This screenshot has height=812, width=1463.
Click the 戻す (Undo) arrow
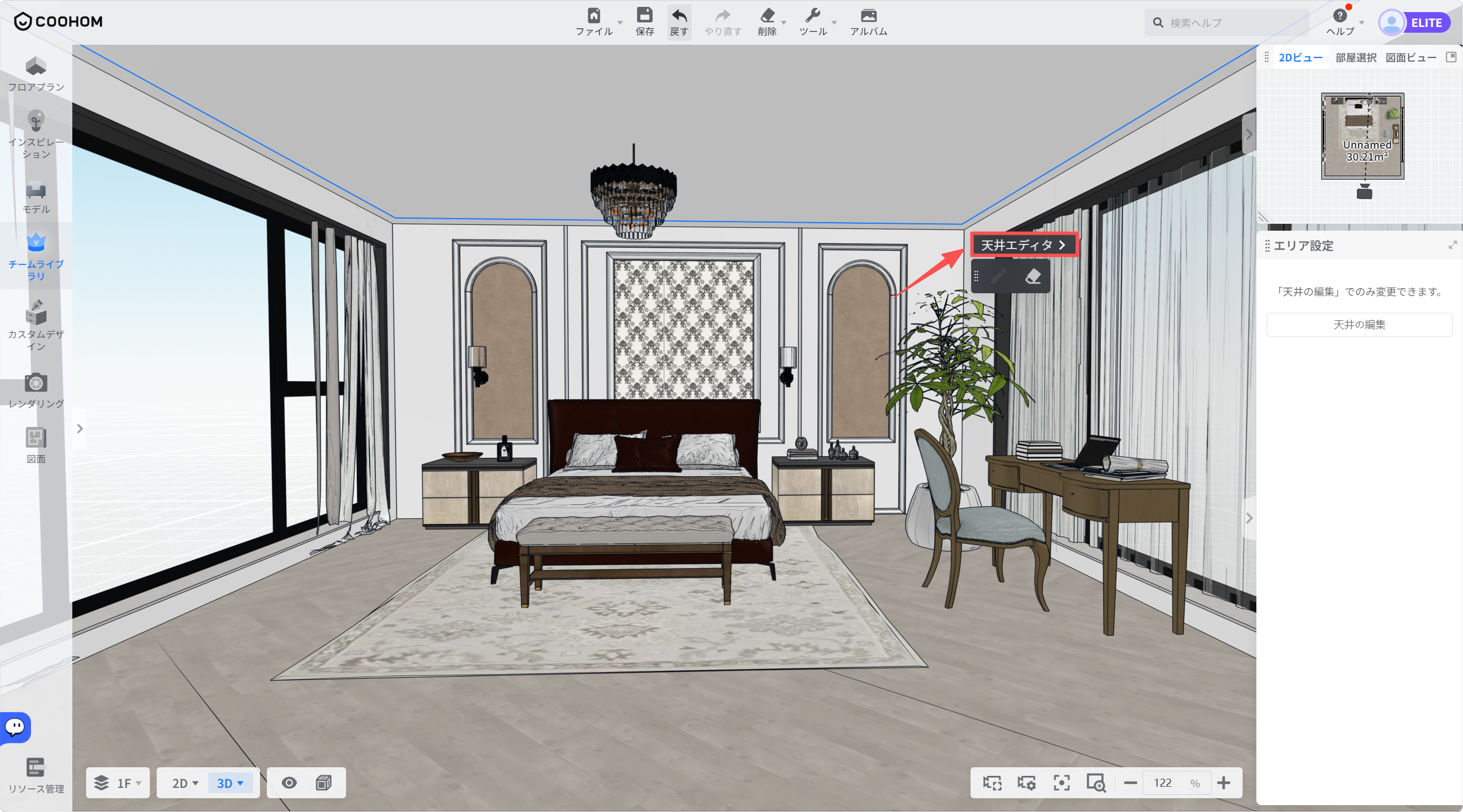679,15
